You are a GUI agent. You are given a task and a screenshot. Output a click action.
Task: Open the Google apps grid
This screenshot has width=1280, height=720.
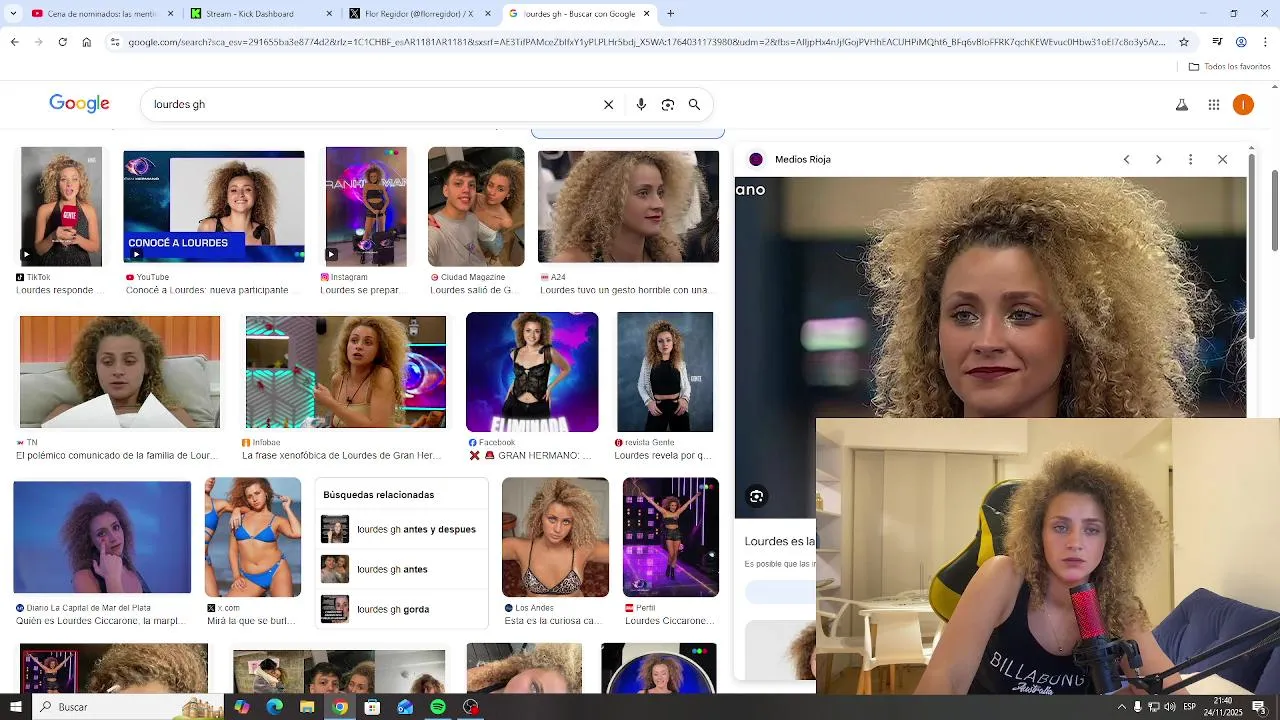click(1214, 104)
